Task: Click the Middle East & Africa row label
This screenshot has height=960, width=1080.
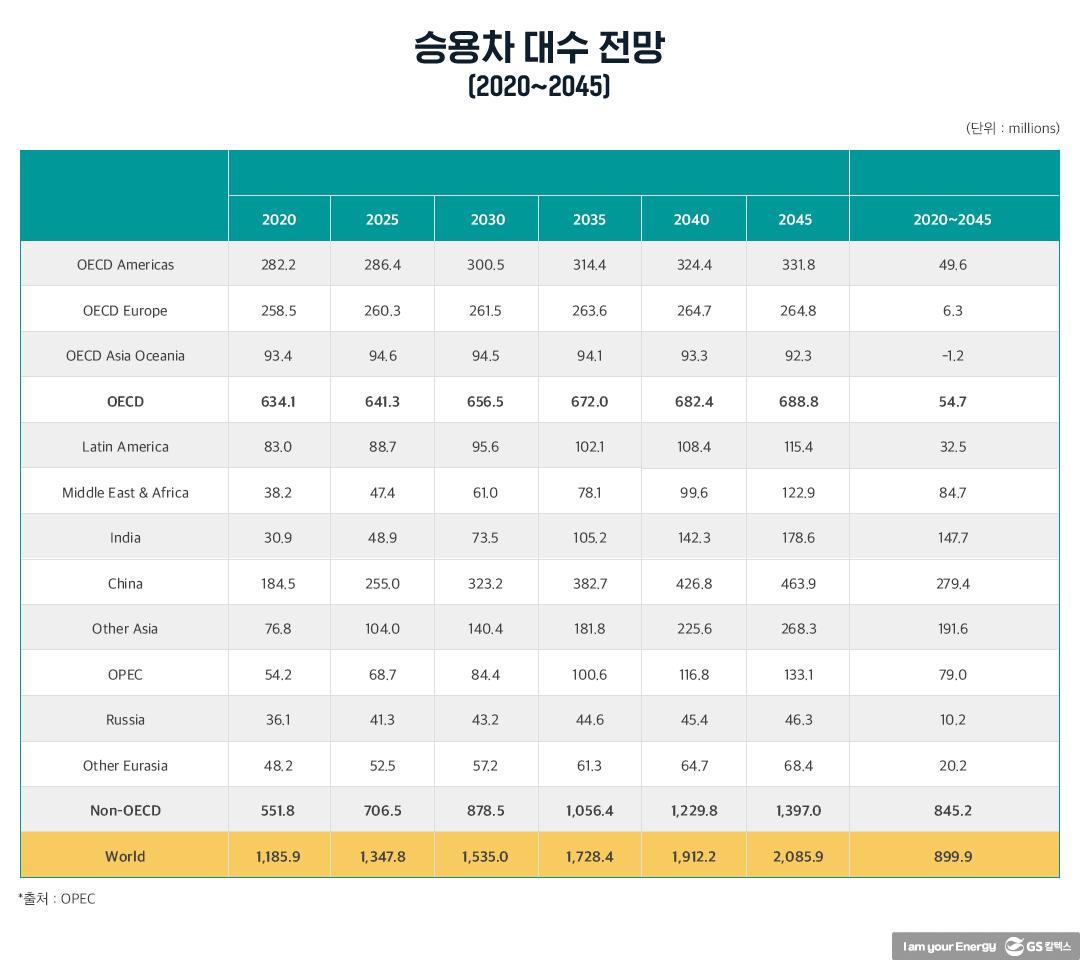Action: (125, 492)
